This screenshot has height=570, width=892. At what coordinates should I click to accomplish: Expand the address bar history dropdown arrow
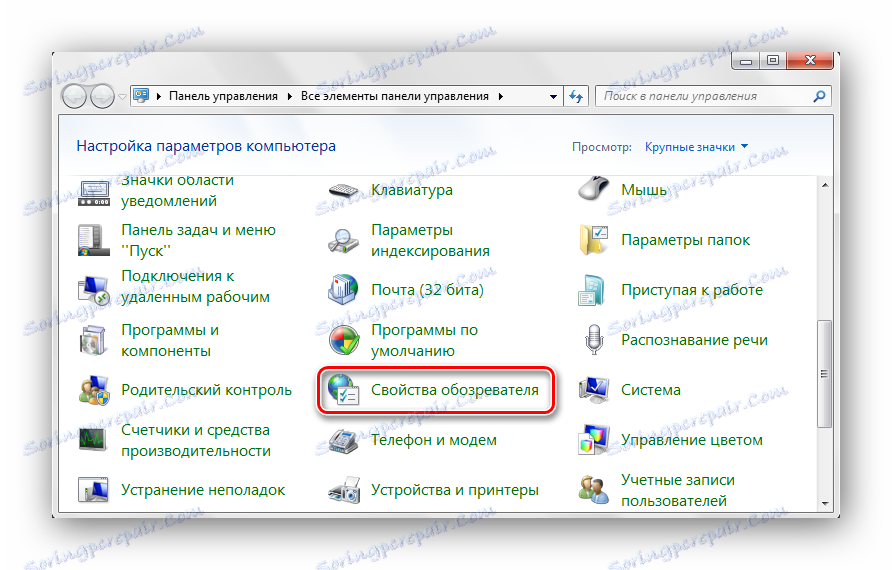pos(553,97)
